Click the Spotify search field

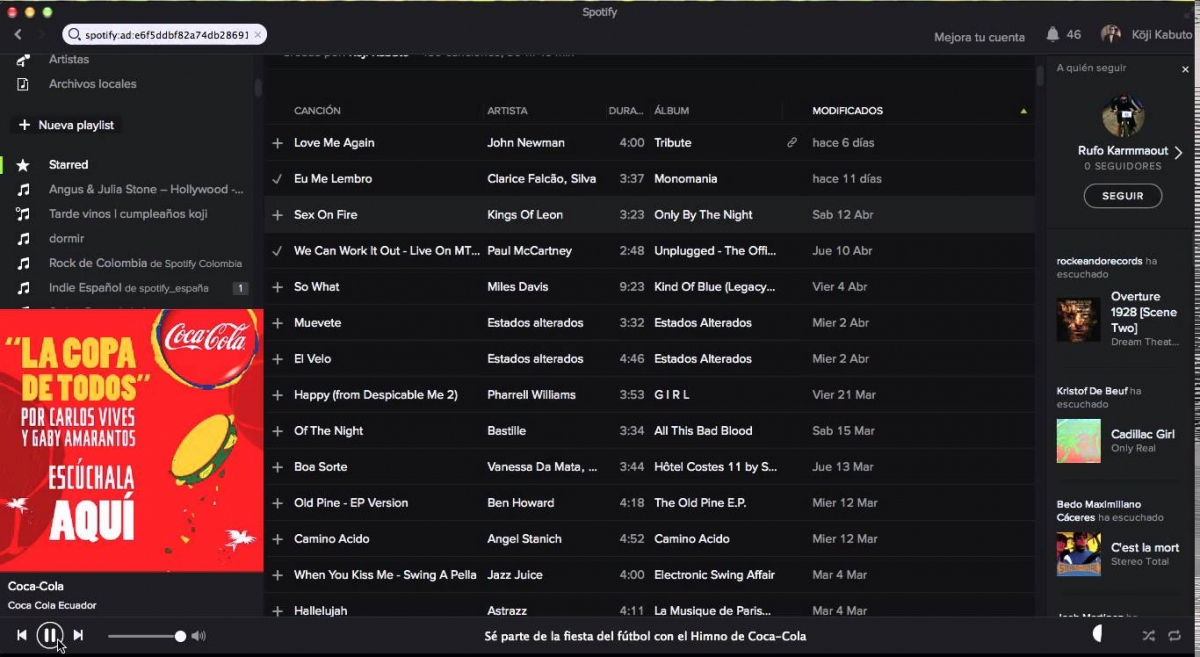point(164,35)
